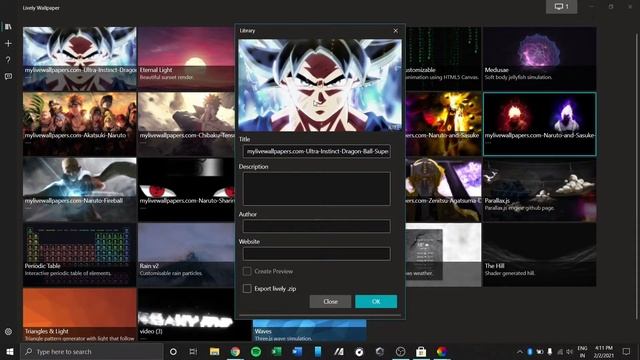
Task: Open the volume icon in system tray
Action: tap(569, 351)
